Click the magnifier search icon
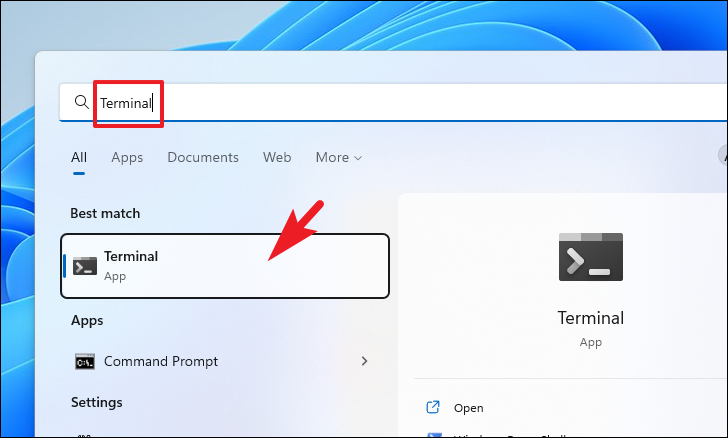This screenshot has width=728, height=438. (82, 102)
